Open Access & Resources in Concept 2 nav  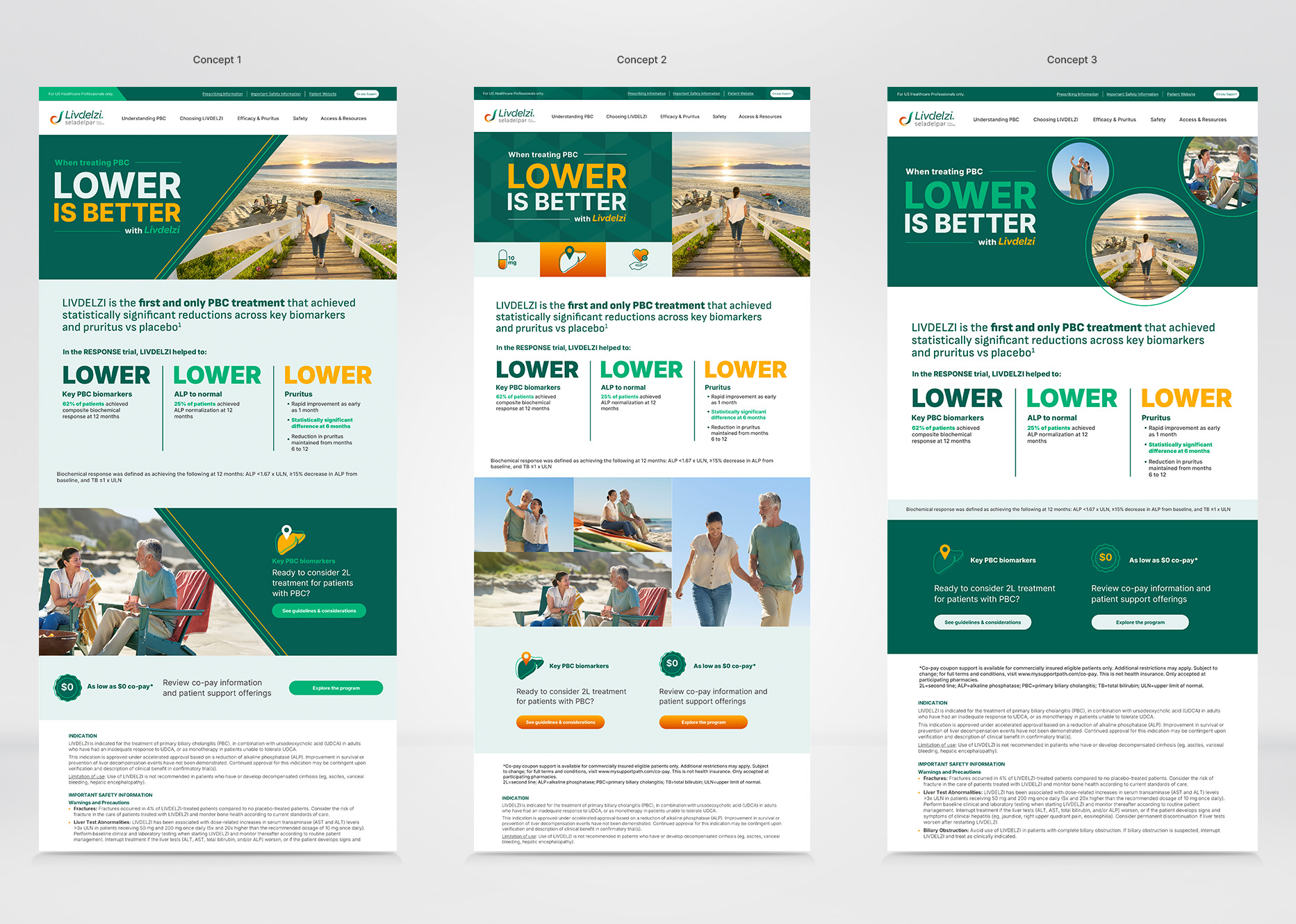pos(760,117)
